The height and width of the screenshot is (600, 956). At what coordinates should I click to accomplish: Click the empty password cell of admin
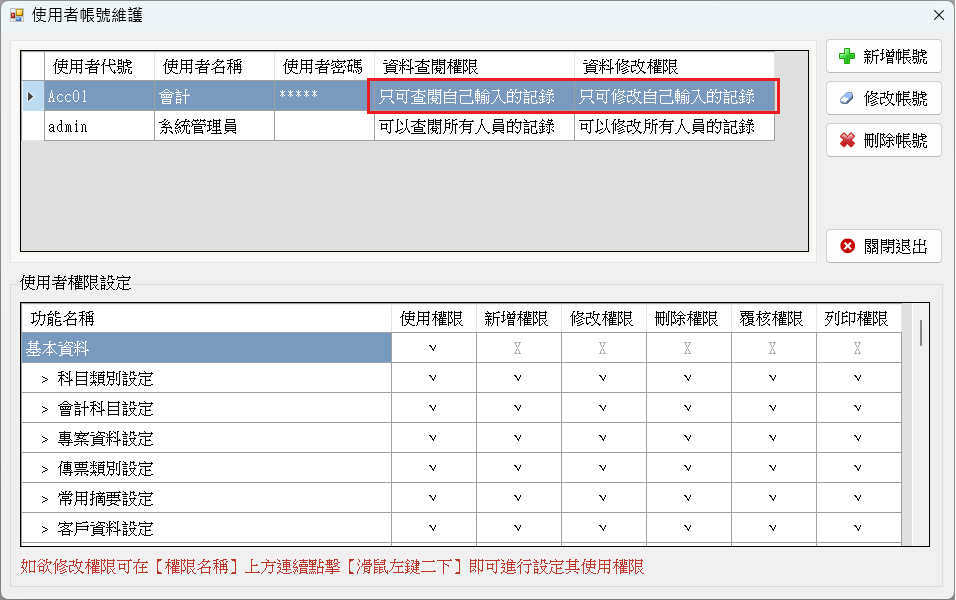click(x=324, y=126)
